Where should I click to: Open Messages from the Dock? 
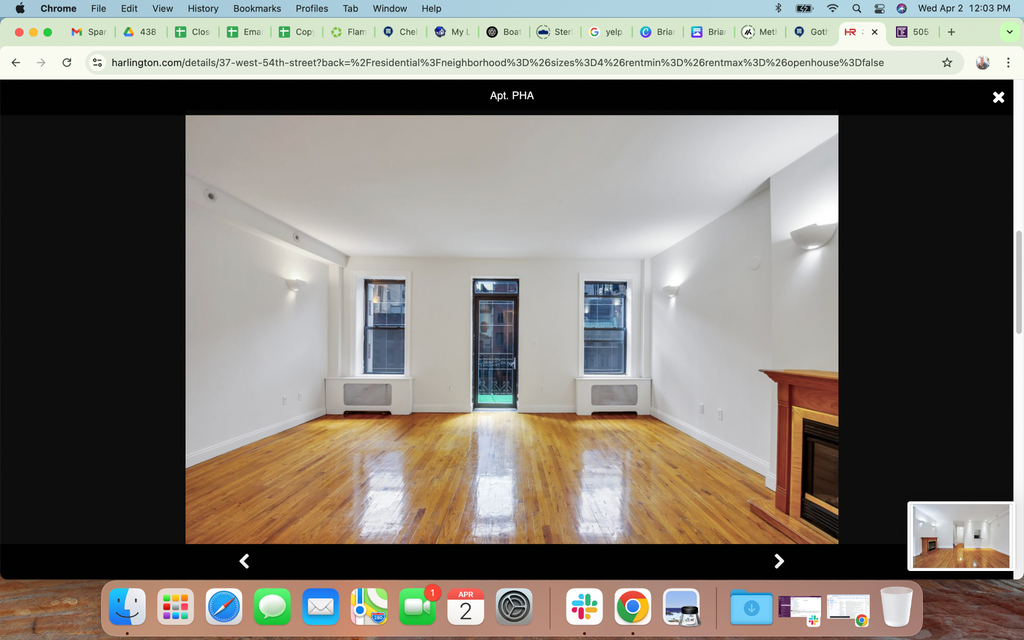pyautogui.click(x=272, y=607)
